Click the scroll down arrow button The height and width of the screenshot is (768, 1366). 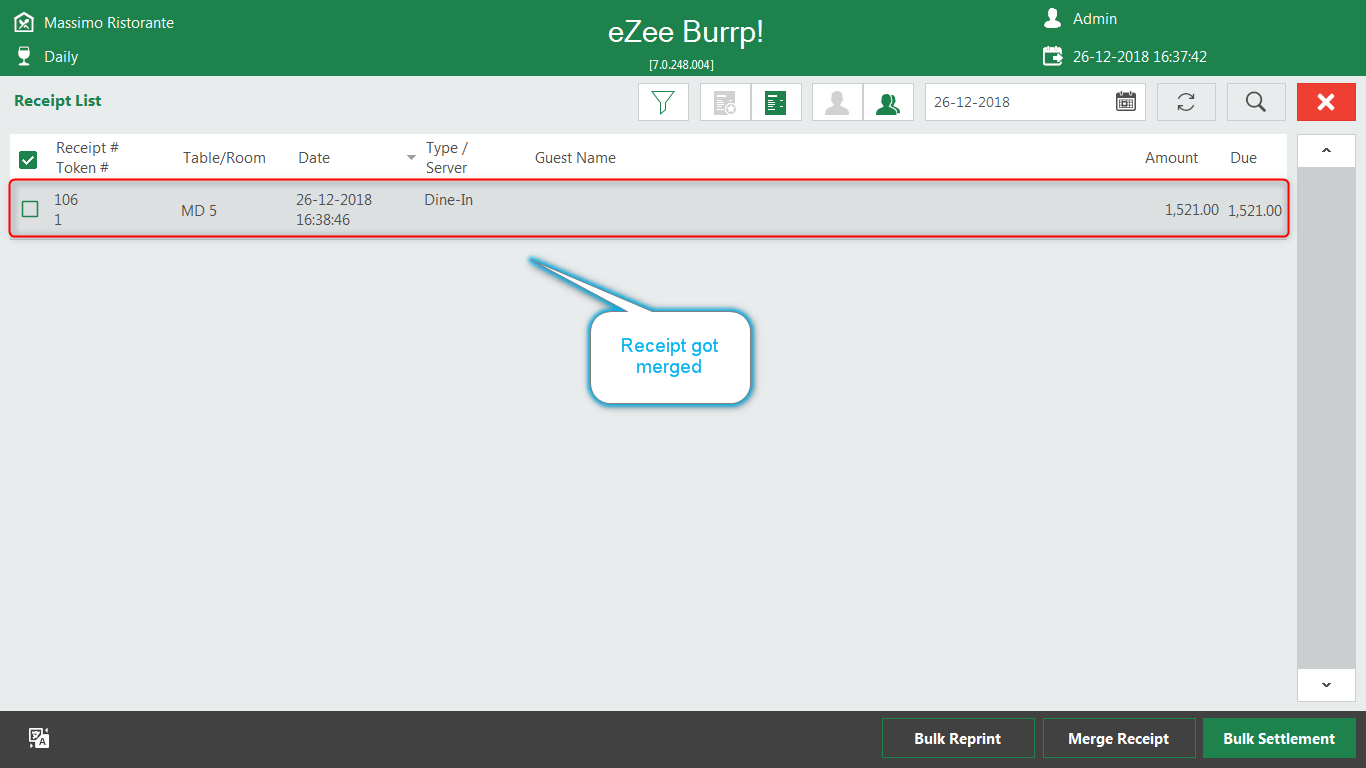pos(1326,685)
